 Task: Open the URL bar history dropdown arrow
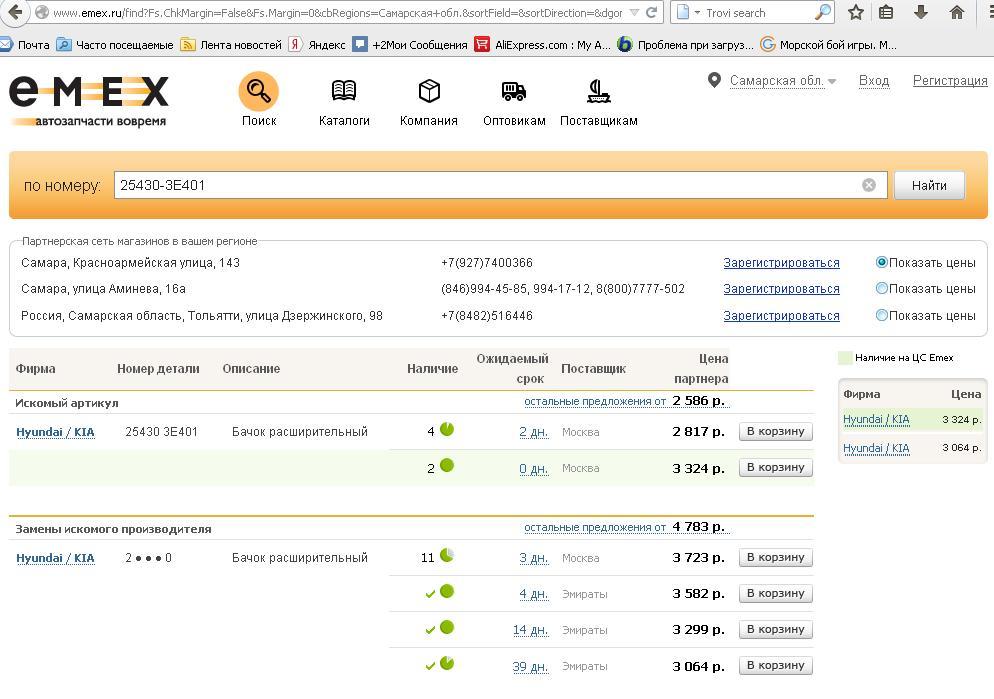[x=634, y=13]
